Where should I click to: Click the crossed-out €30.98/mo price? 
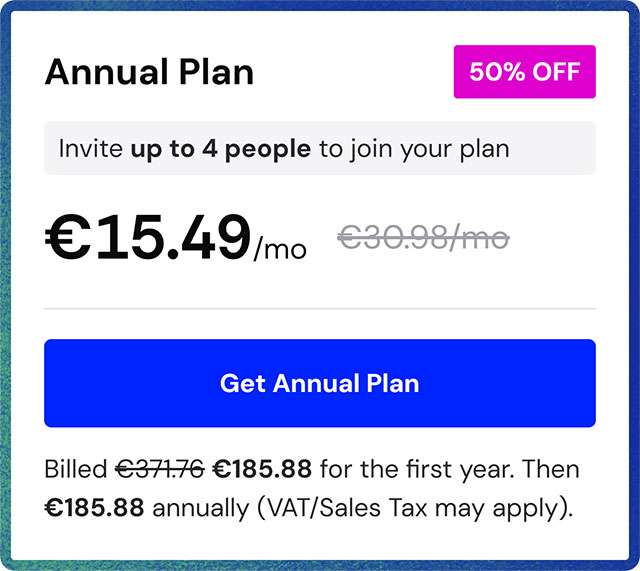pyautogui.click(x=423, y=238)
